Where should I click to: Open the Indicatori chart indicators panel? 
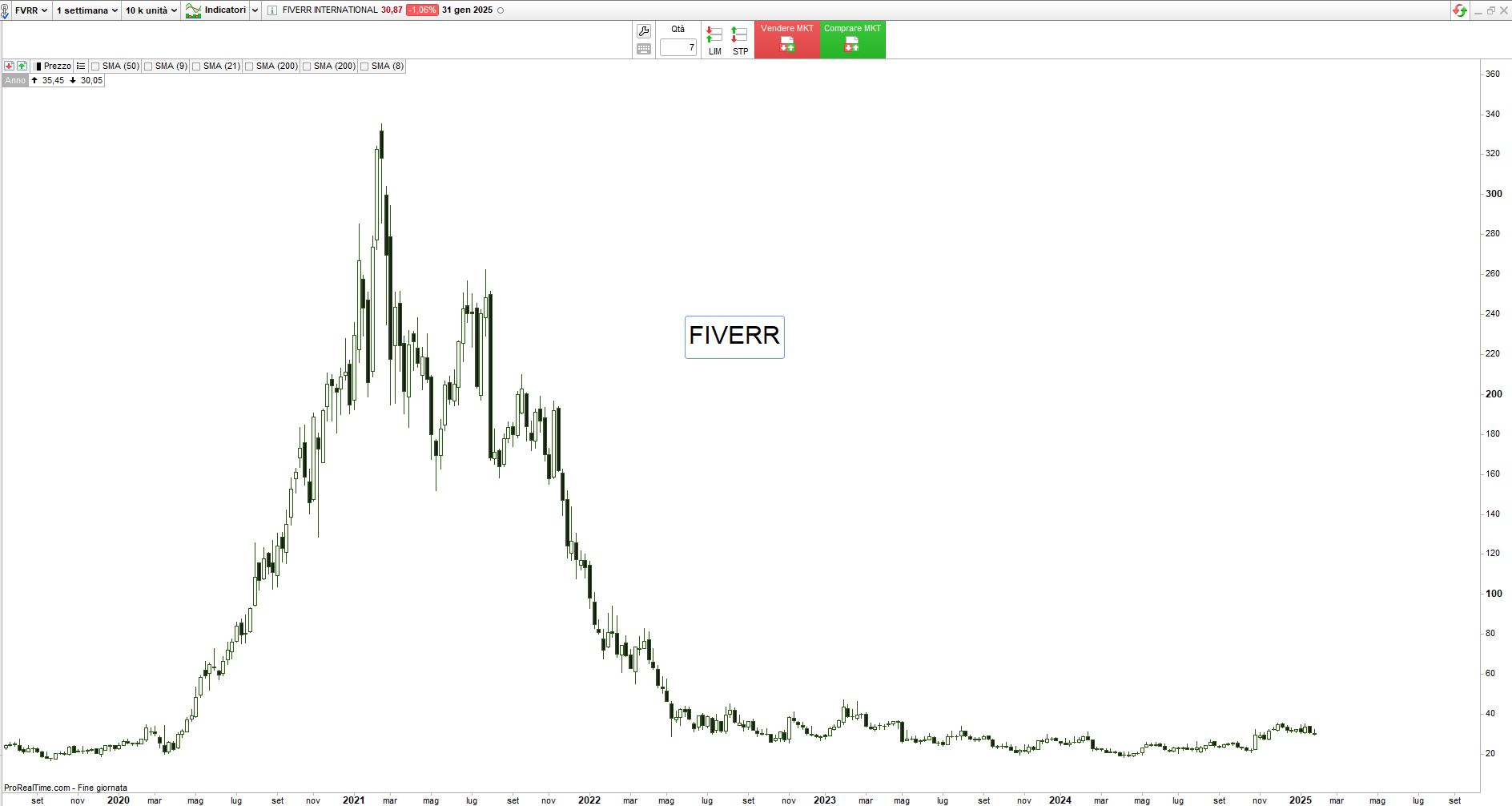pos(216,10)
